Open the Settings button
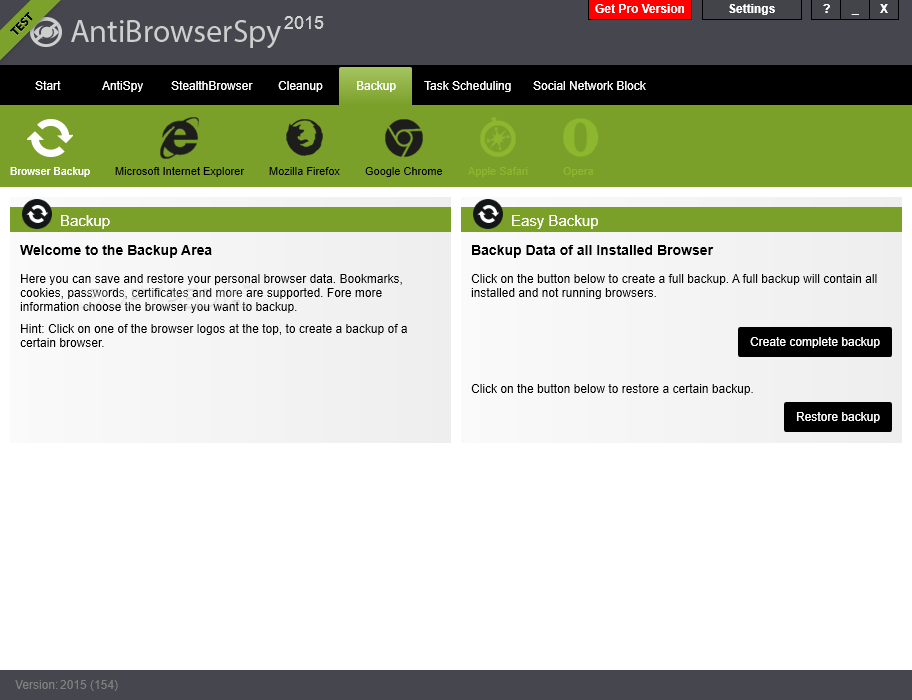Screen dimensions: 912x700 coord(751,9)
